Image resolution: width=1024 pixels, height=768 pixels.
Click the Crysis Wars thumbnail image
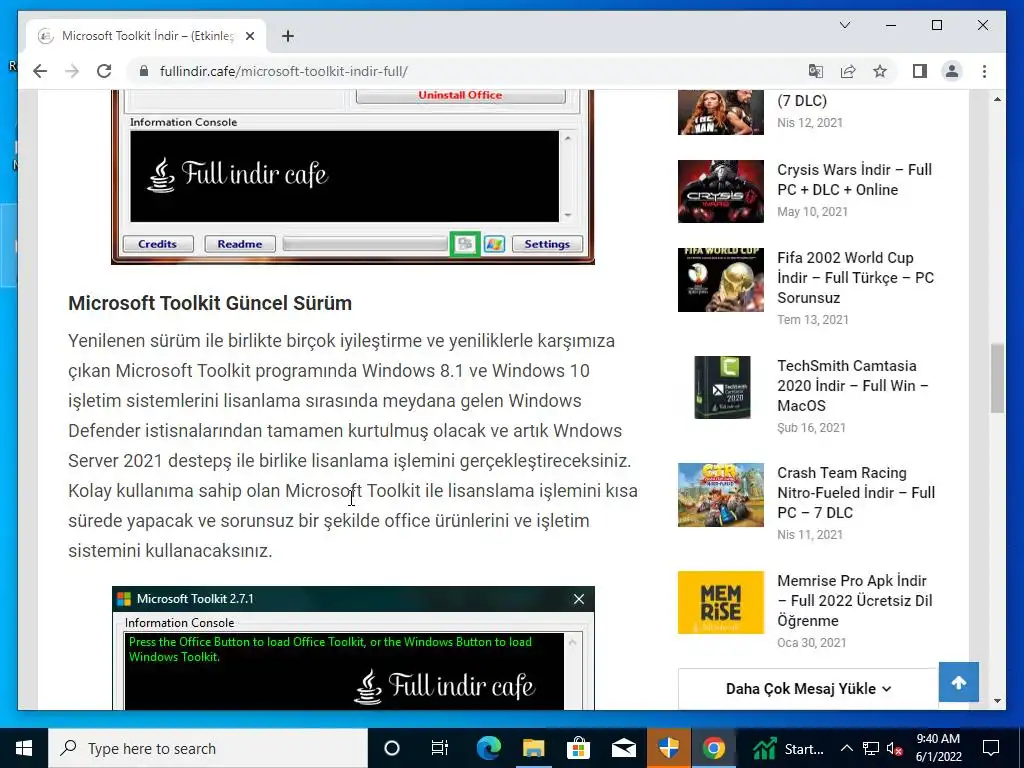pos(720,191)
